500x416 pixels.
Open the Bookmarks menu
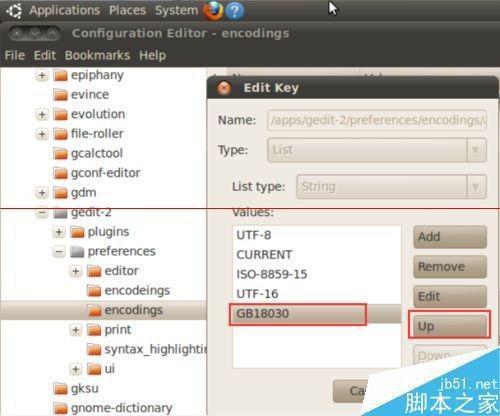pyautogui.click(x=97, y=55)
